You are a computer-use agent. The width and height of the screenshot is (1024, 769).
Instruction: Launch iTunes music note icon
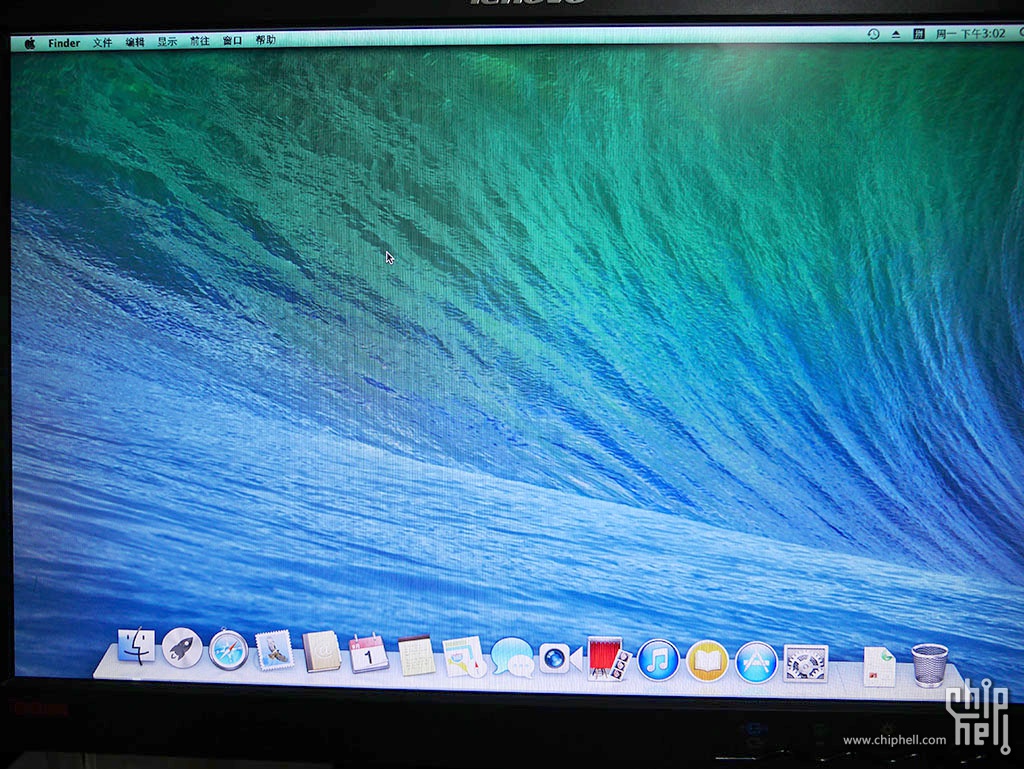click(x=658, y=661)
